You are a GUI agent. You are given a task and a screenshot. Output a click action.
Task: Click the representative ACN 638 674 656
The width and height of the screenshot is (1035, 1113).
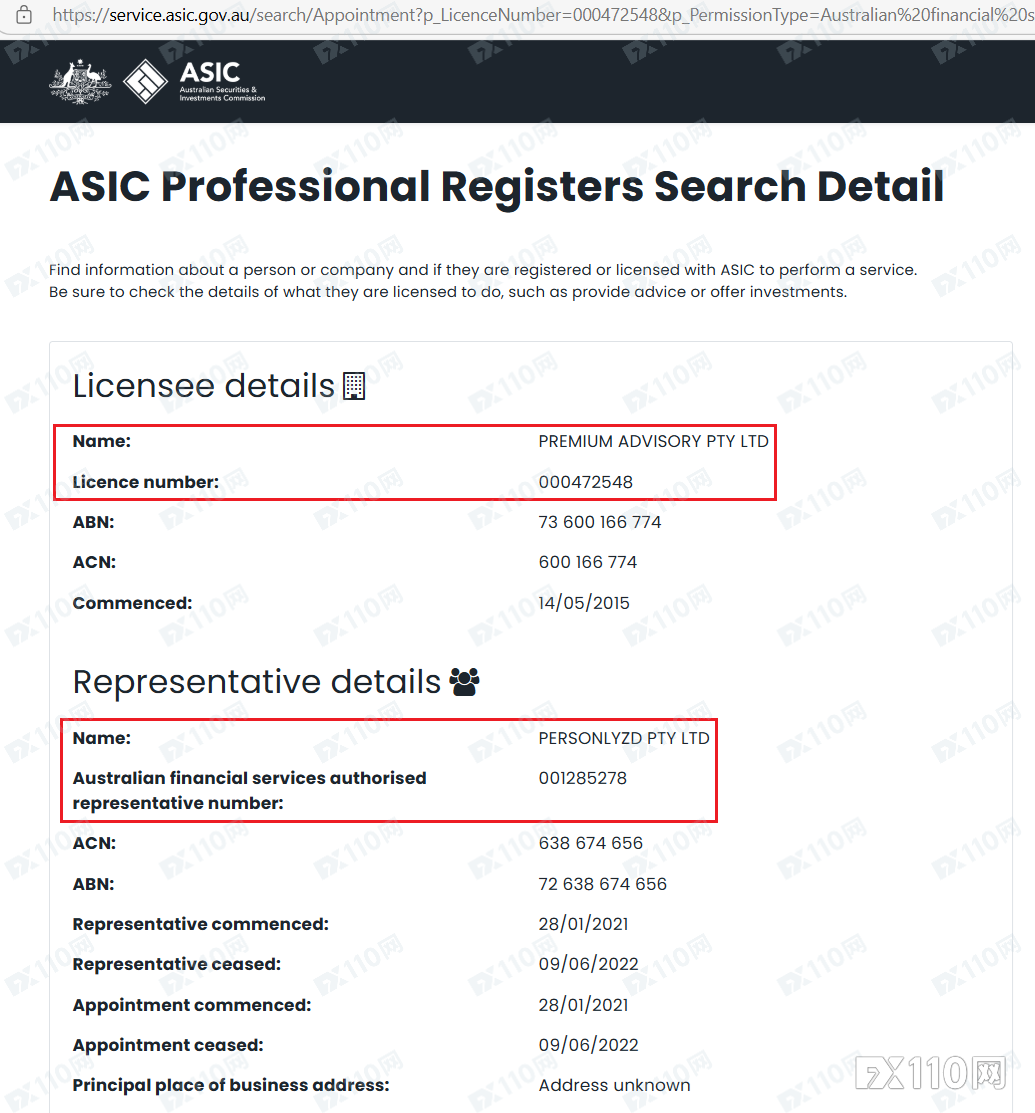click(x=591, y=843)
